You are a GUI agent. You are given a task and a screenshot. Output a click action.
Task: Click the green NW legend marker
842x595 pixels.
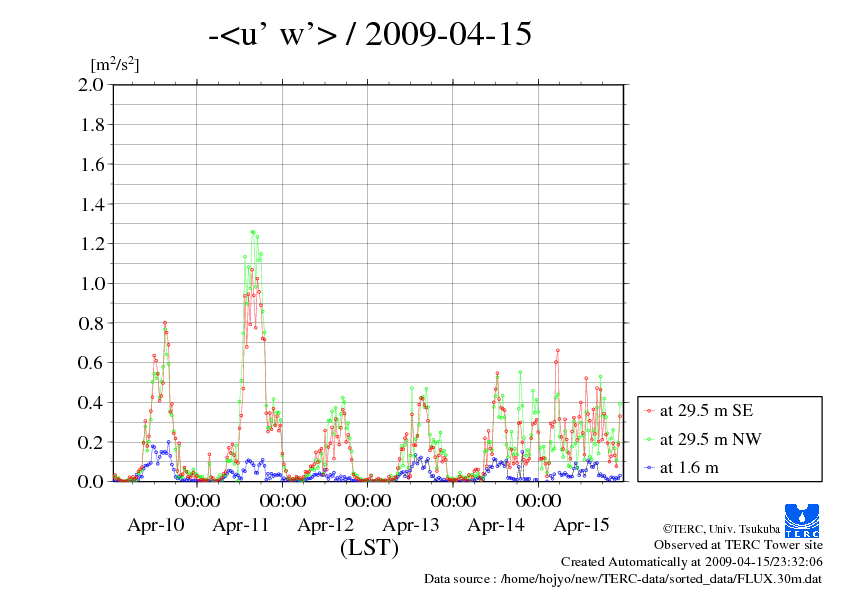coord(649,440)
